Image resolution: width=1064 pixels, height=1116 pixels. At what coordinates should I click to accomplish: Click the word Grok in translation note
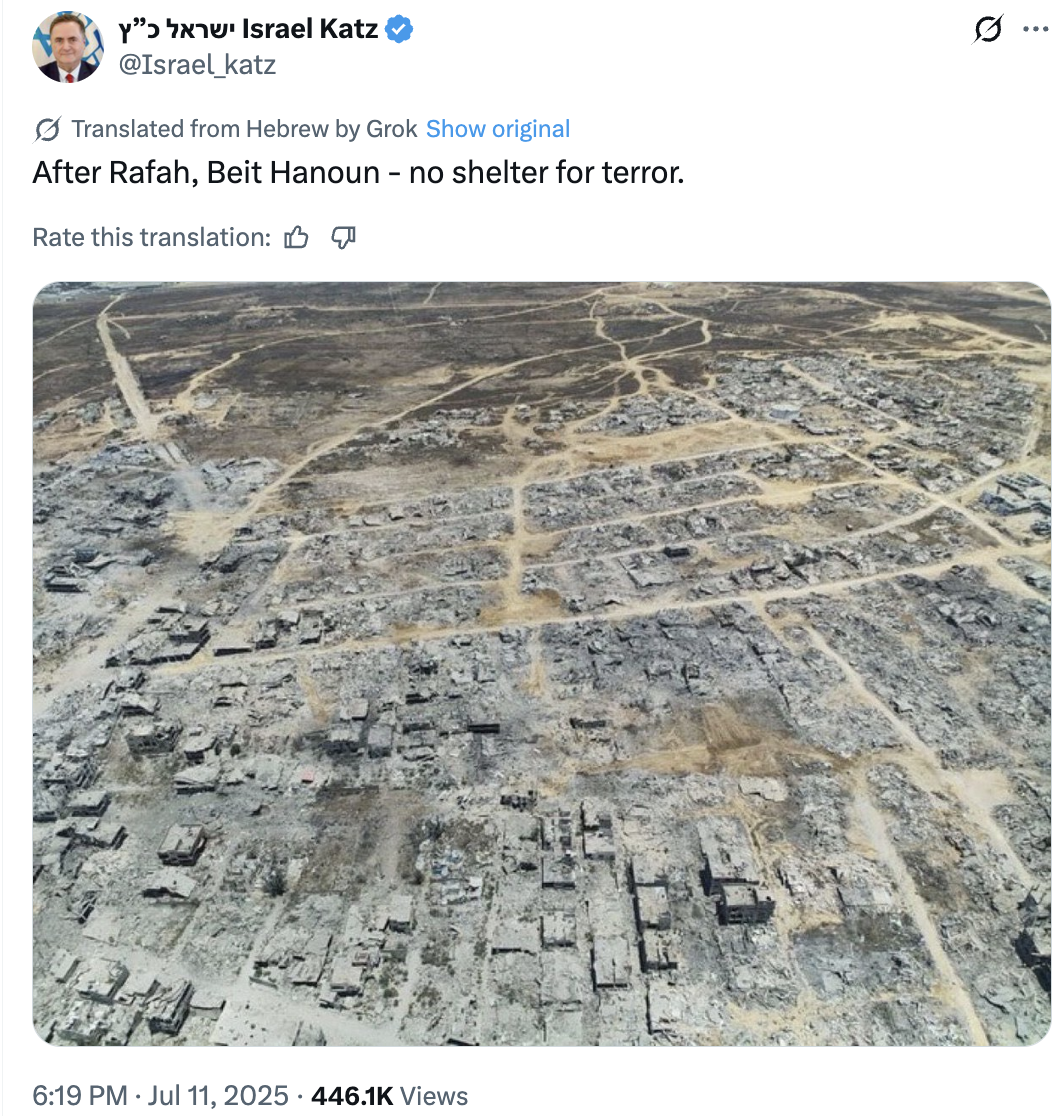pyautogui.click(x=391, y=129)
